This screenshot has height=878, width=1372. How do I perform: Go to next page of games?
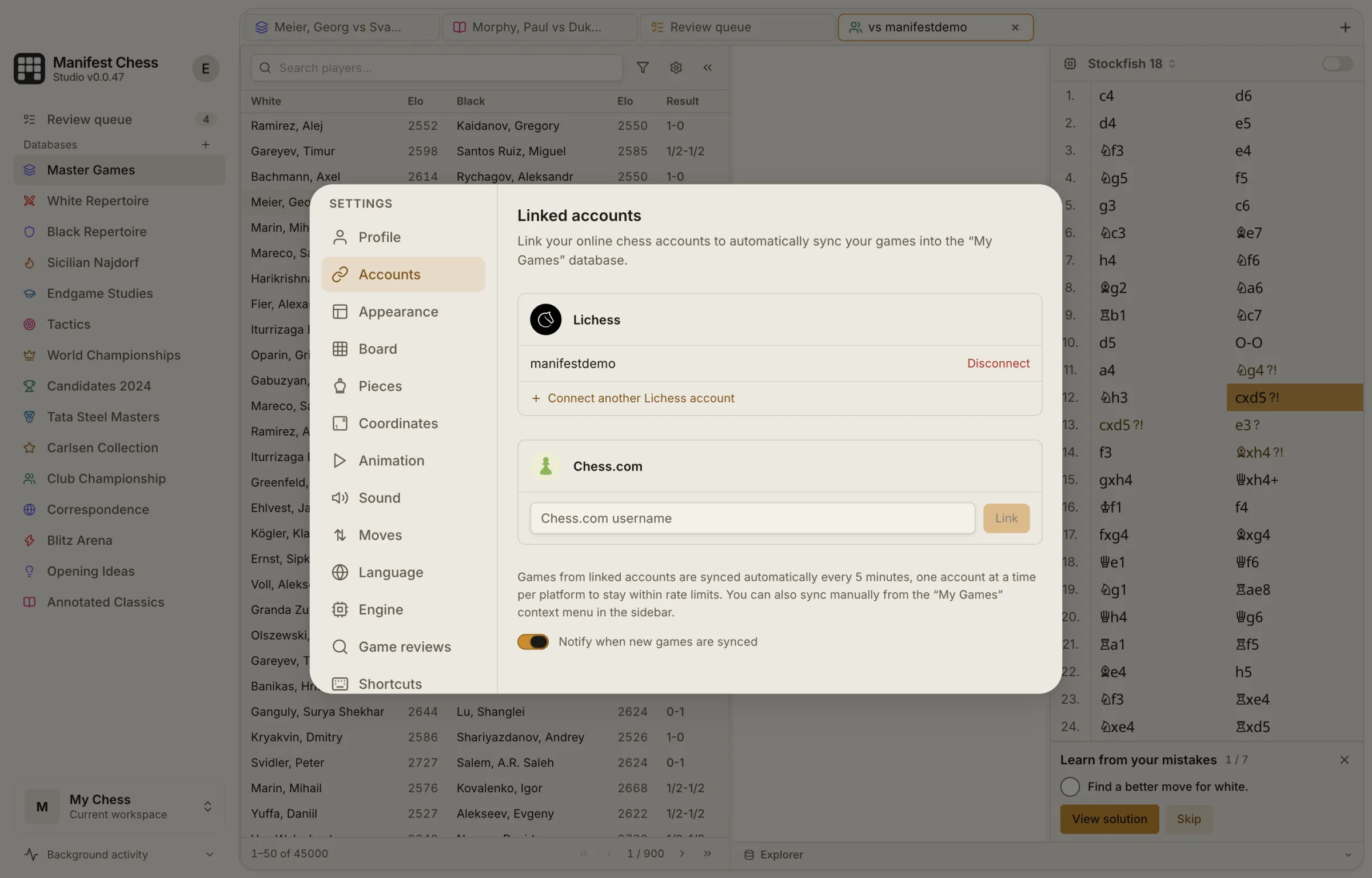tap(682, 854)
